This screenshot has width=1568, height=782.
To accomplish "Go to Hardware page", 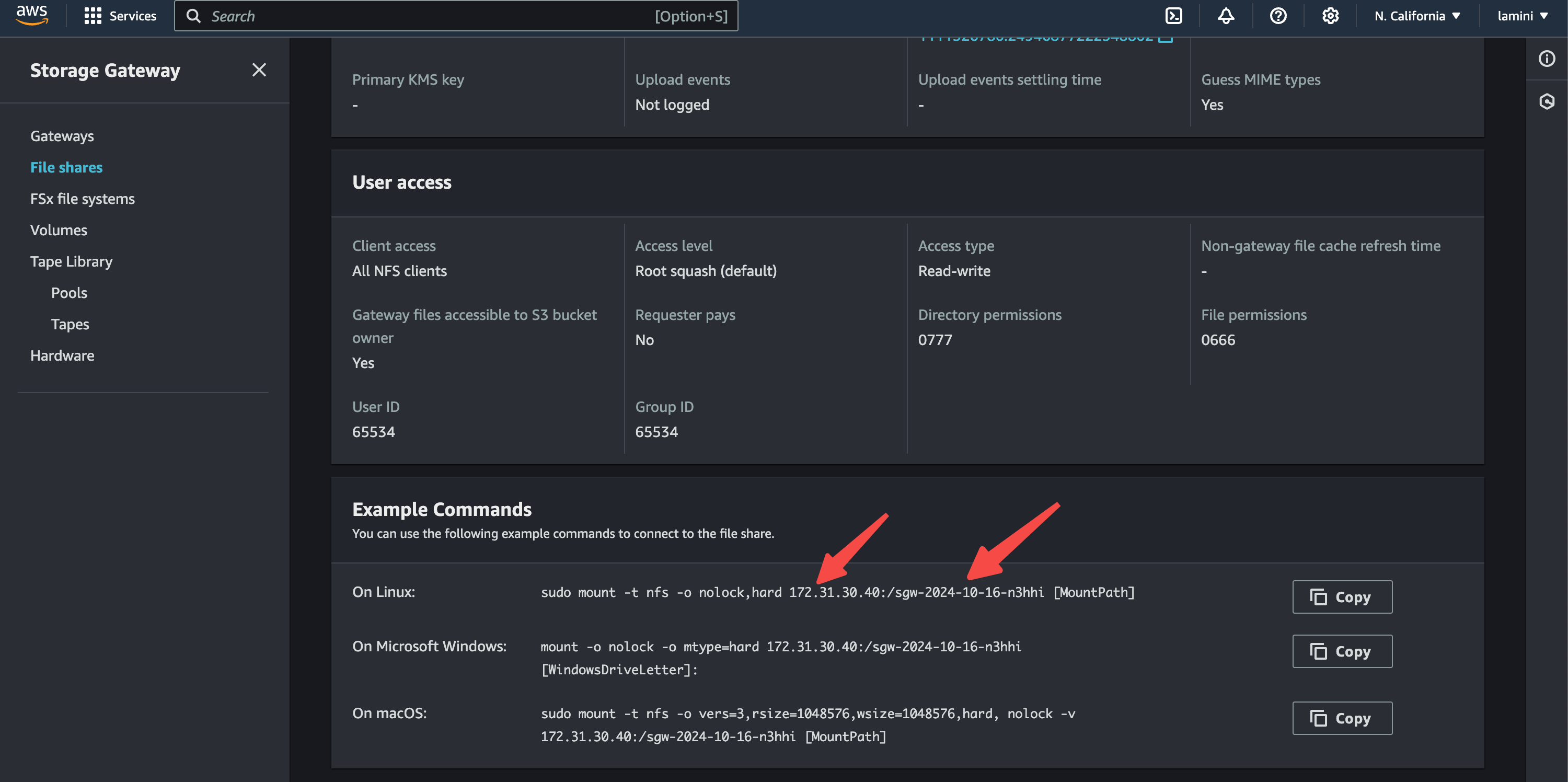I will [x=62, y=355].
